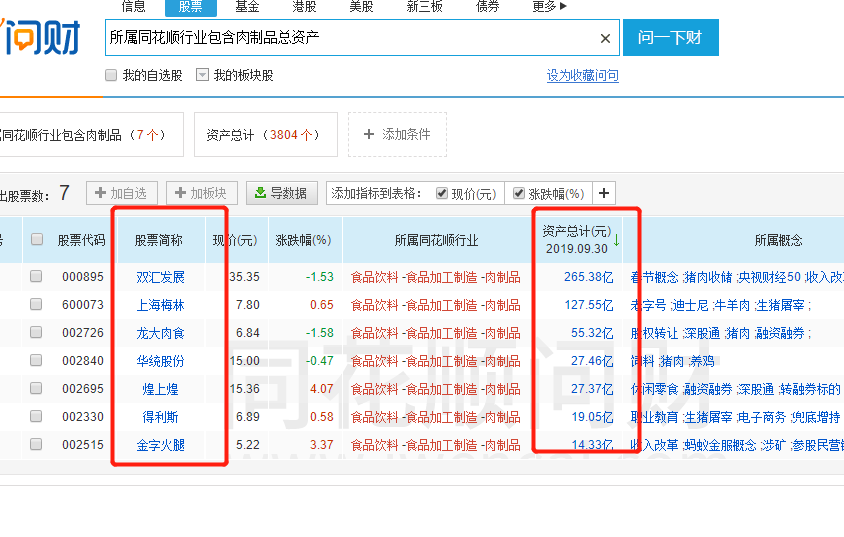Check the row checkbox for 600073
This screenshot has width=844, height=537.
tap(36, 305)
